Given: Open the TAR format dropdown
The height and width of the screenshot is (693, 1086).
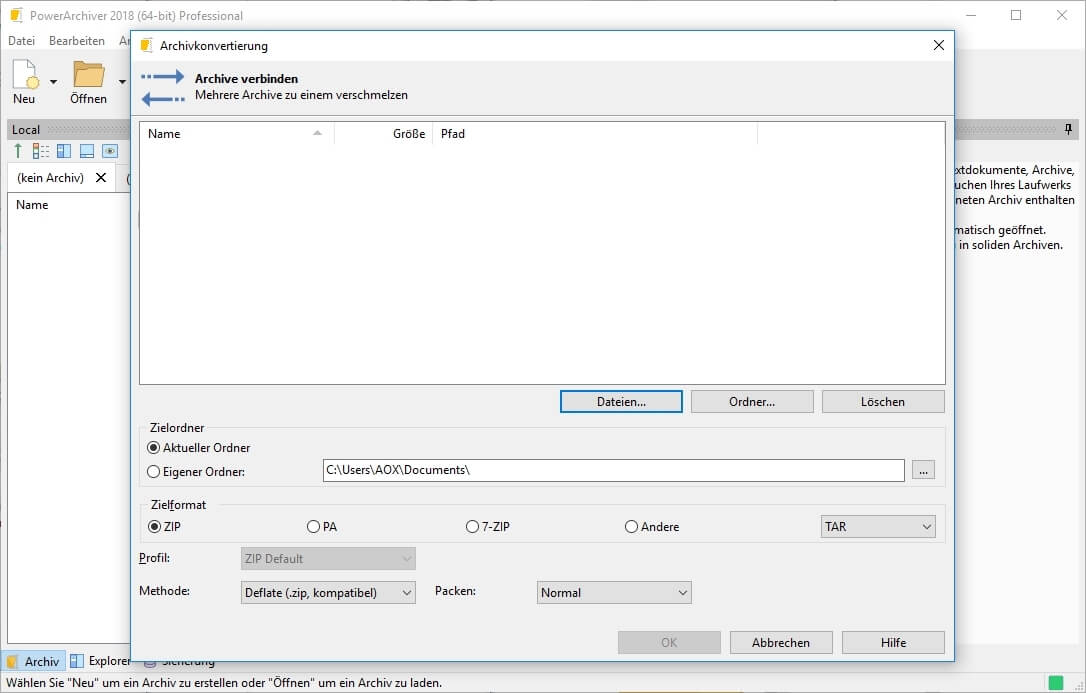Looking at the screenshot, I should 877,526.
